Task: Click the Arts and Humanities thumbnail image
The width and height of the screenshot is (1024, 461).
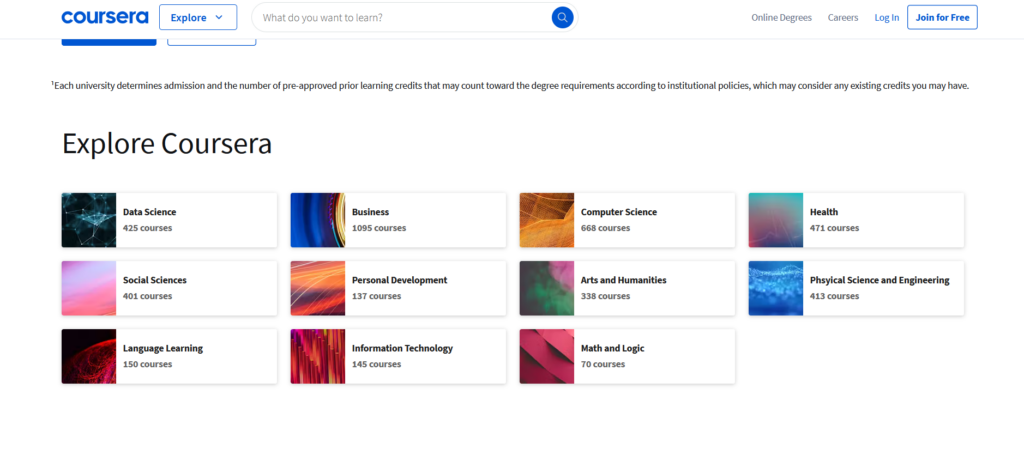Action: 547,288
